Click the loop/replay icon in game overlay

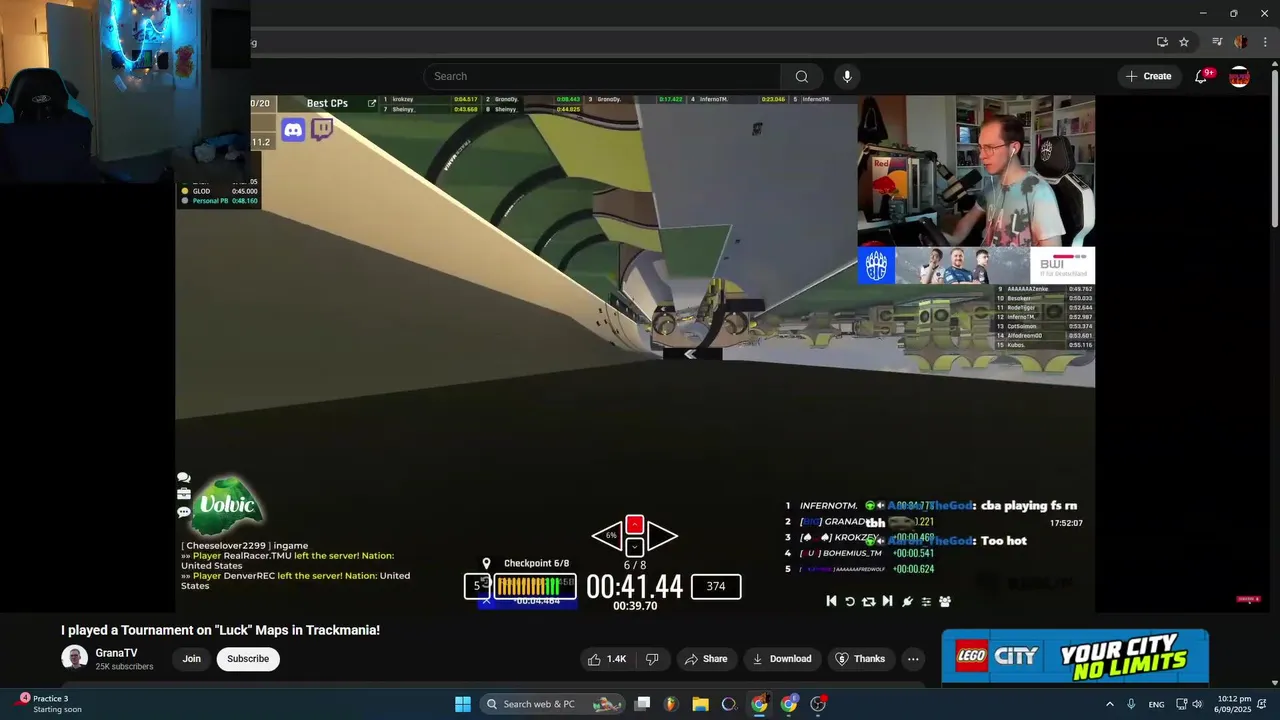coord(868,601)
